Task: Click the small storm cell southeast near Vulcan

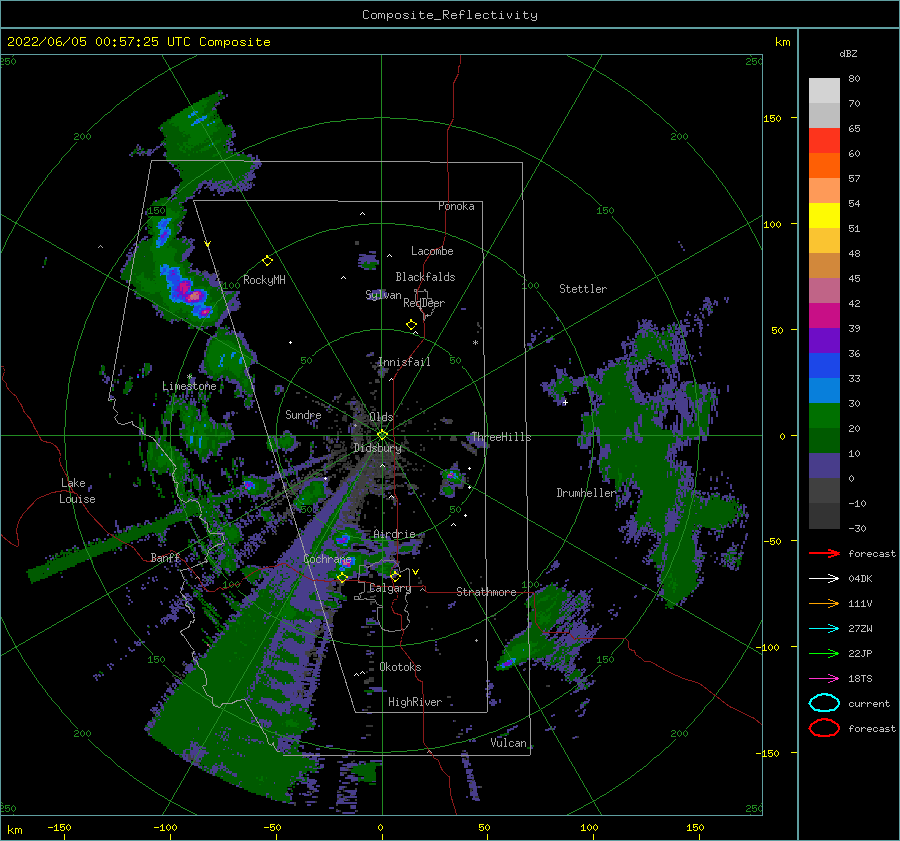Action: [507, 663]
